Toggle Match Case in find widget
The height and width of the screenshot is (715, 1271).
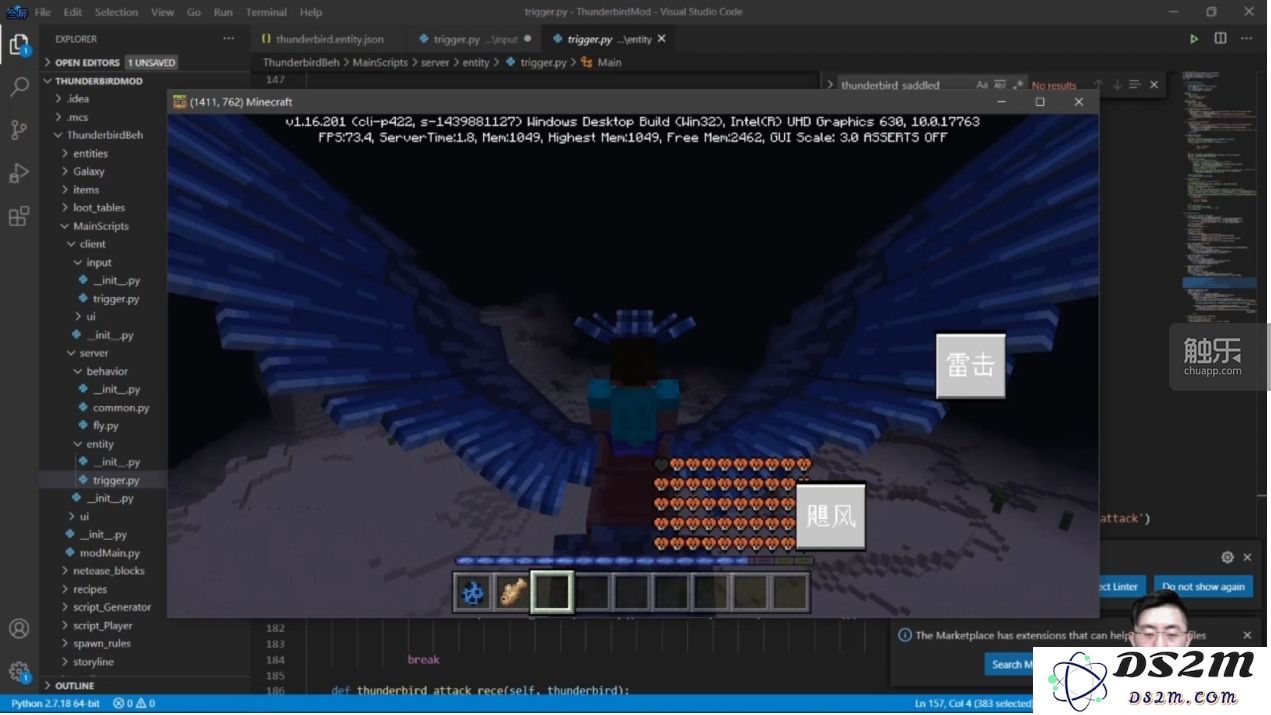click(982, 85)
